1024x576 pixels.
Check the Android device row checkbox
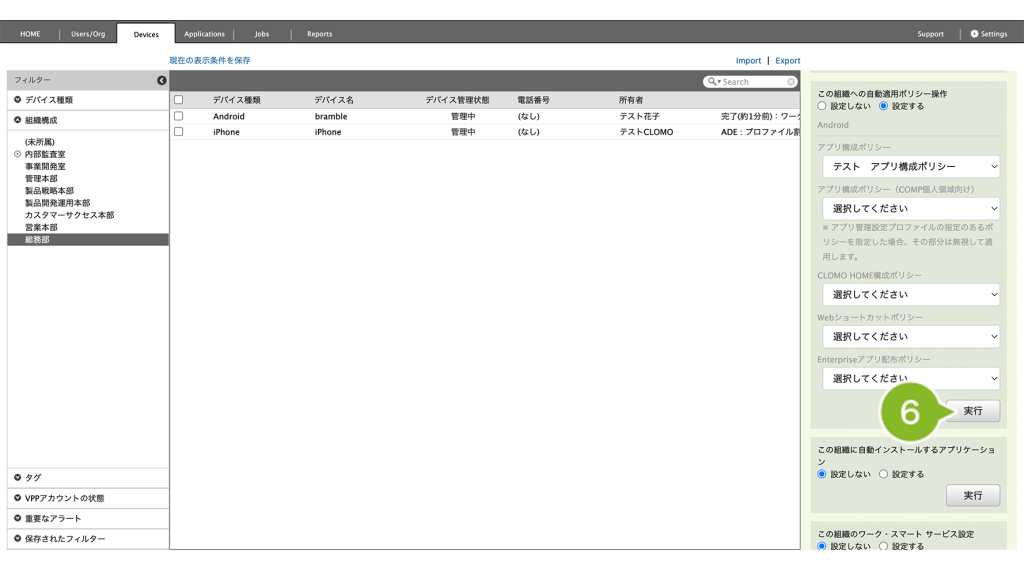179,116
